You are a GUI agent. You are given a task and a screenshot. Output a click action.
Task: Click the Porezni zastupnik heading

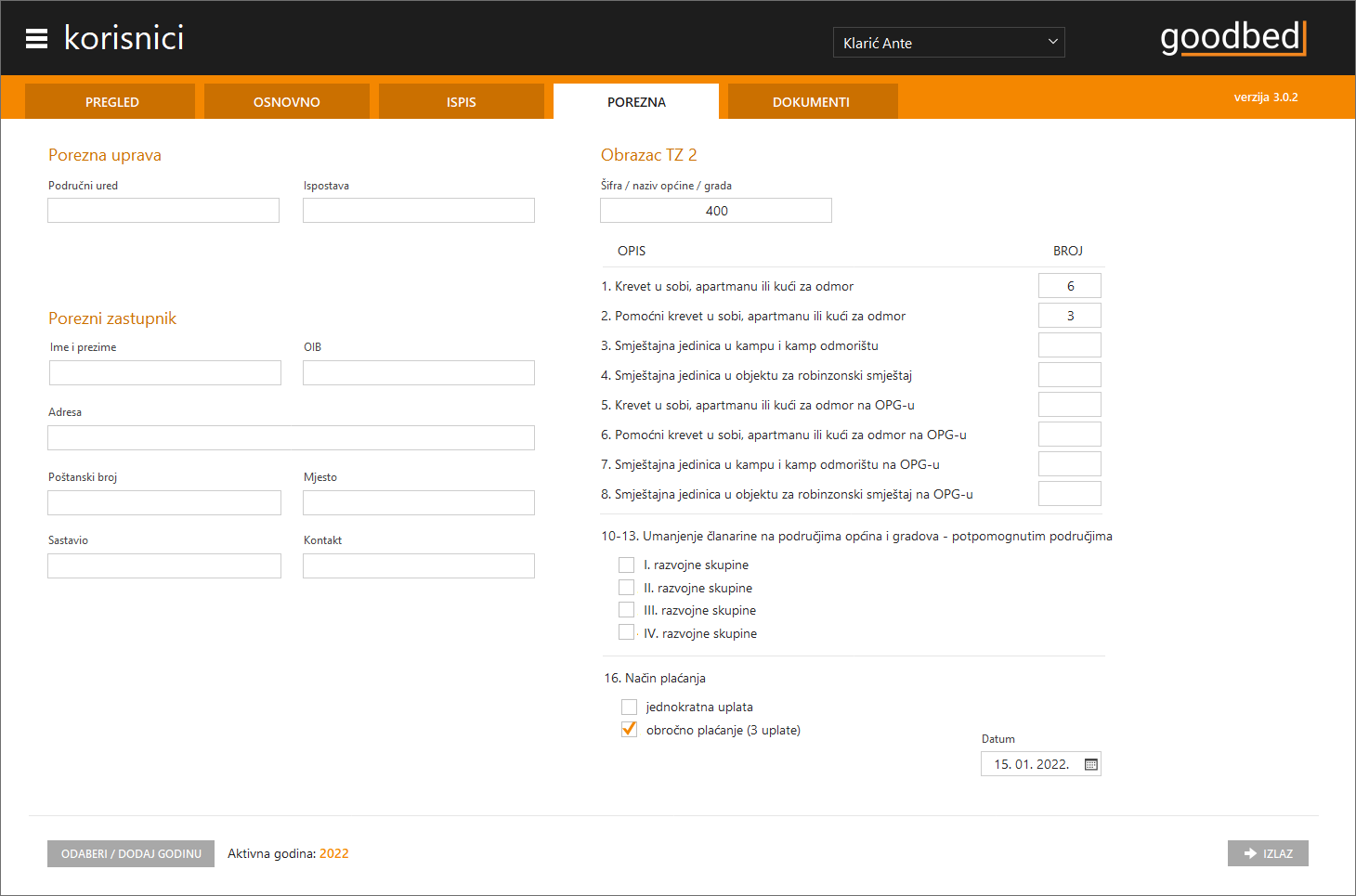coord(112,318)
